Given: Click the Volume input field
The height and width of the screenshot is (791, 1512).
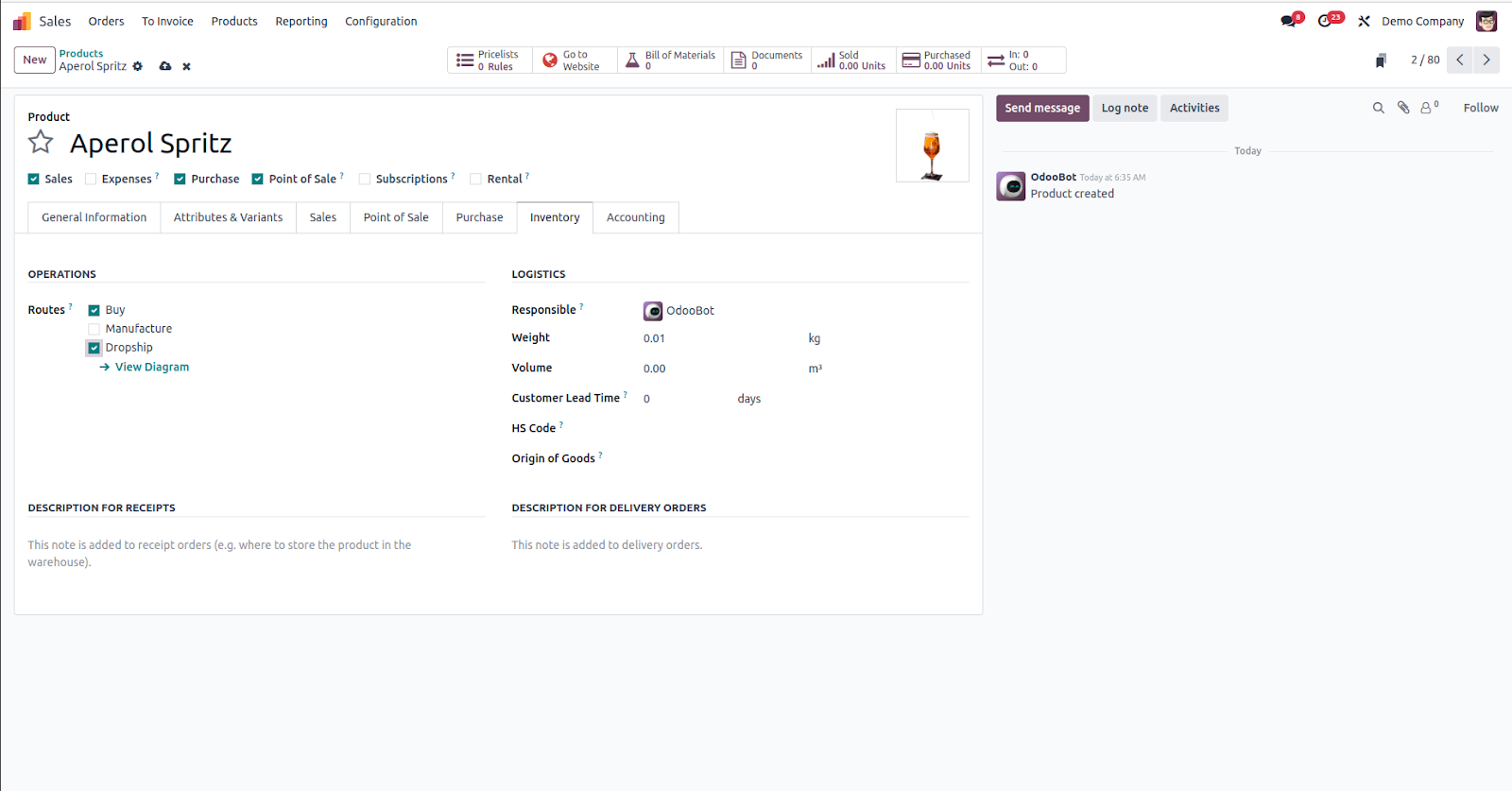Looking at the screenshot, I should tap(722, 369).
